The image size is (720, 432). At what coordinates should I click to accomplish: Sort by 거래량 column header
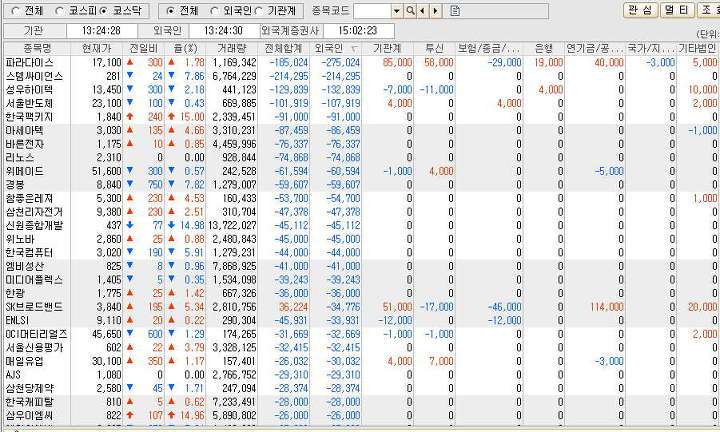pos(232,48)
